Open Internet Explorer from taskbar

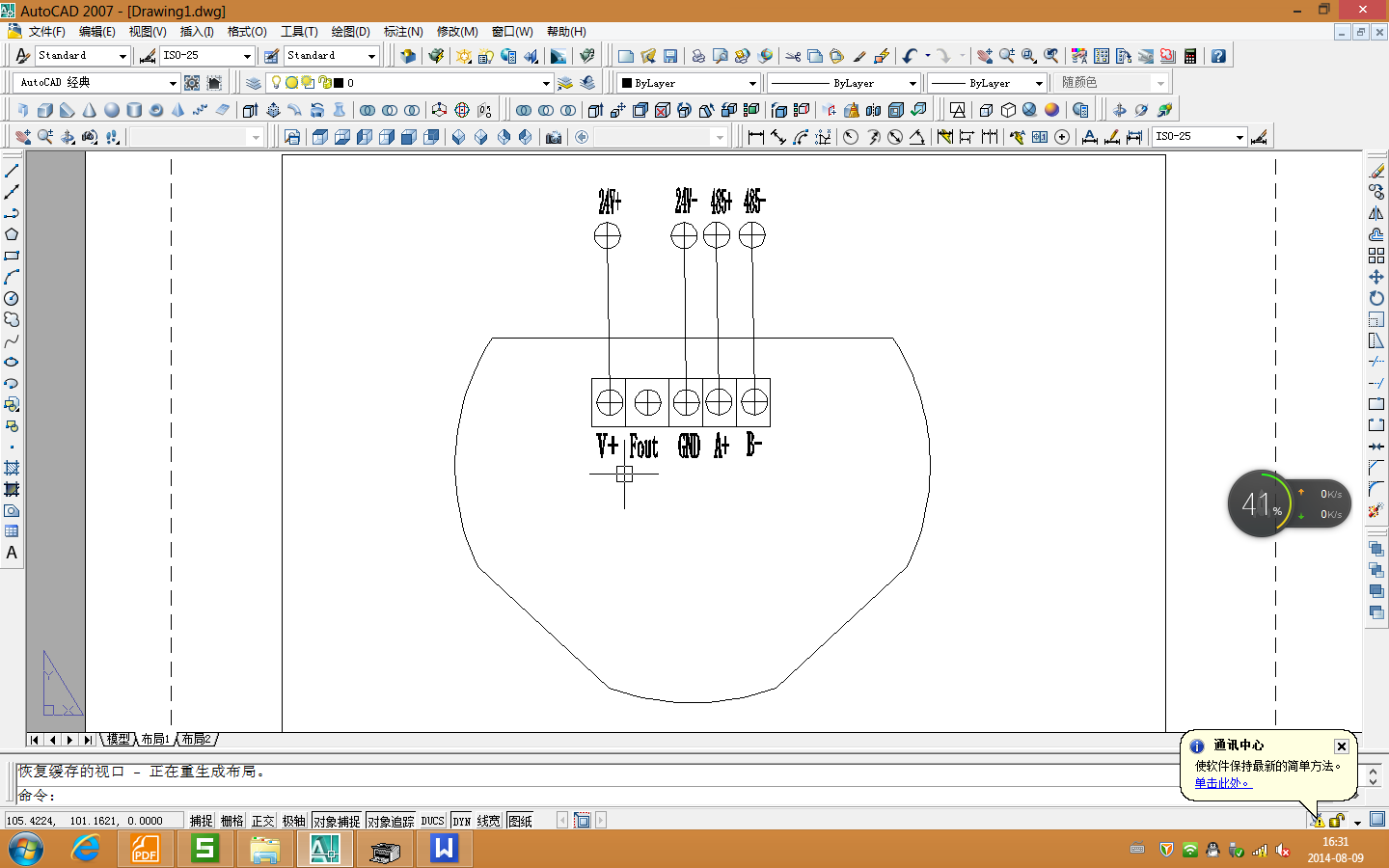(x=86, y=849)
